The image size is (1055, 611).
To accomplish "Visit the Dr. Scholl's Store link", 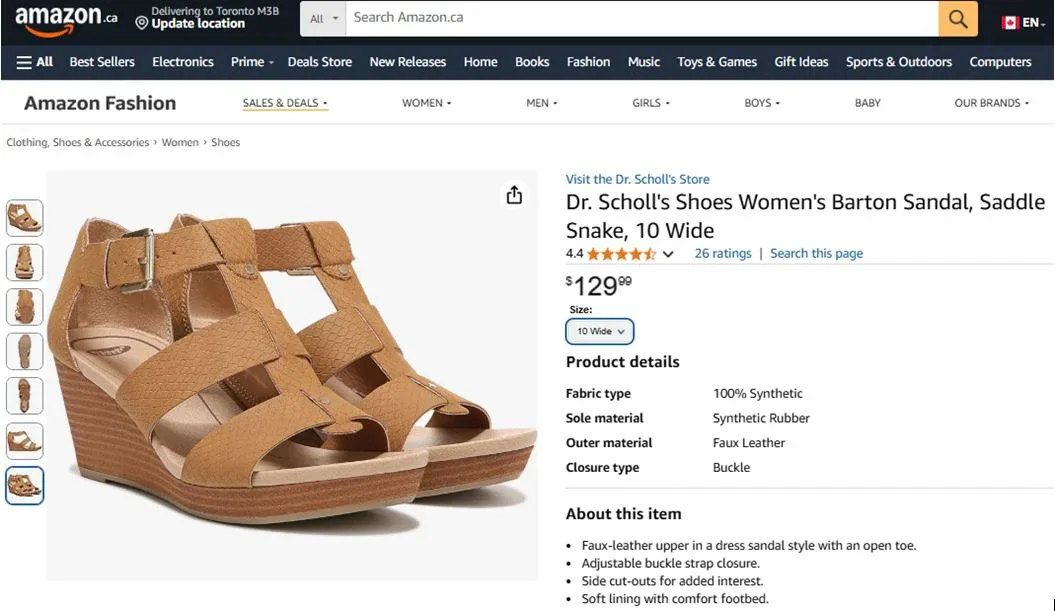I will tap(638, 179).
